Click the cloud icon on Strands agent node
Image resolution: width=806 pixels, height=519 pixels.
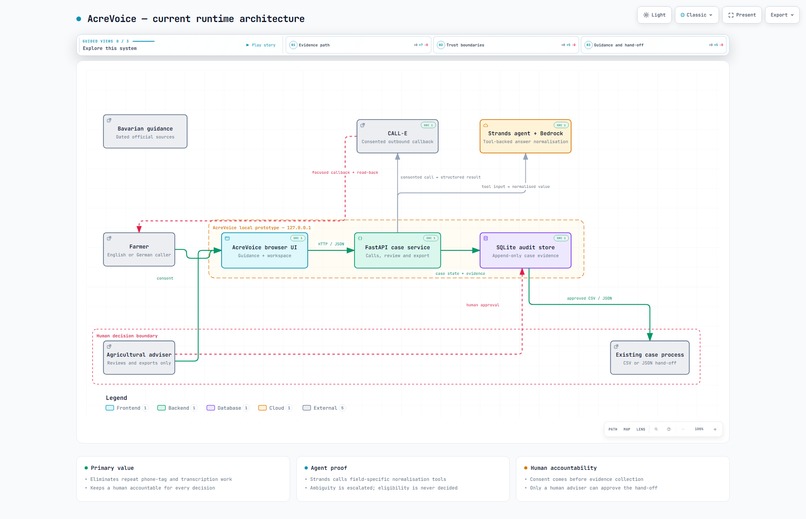pyautogui.click(x=485, y=125)
